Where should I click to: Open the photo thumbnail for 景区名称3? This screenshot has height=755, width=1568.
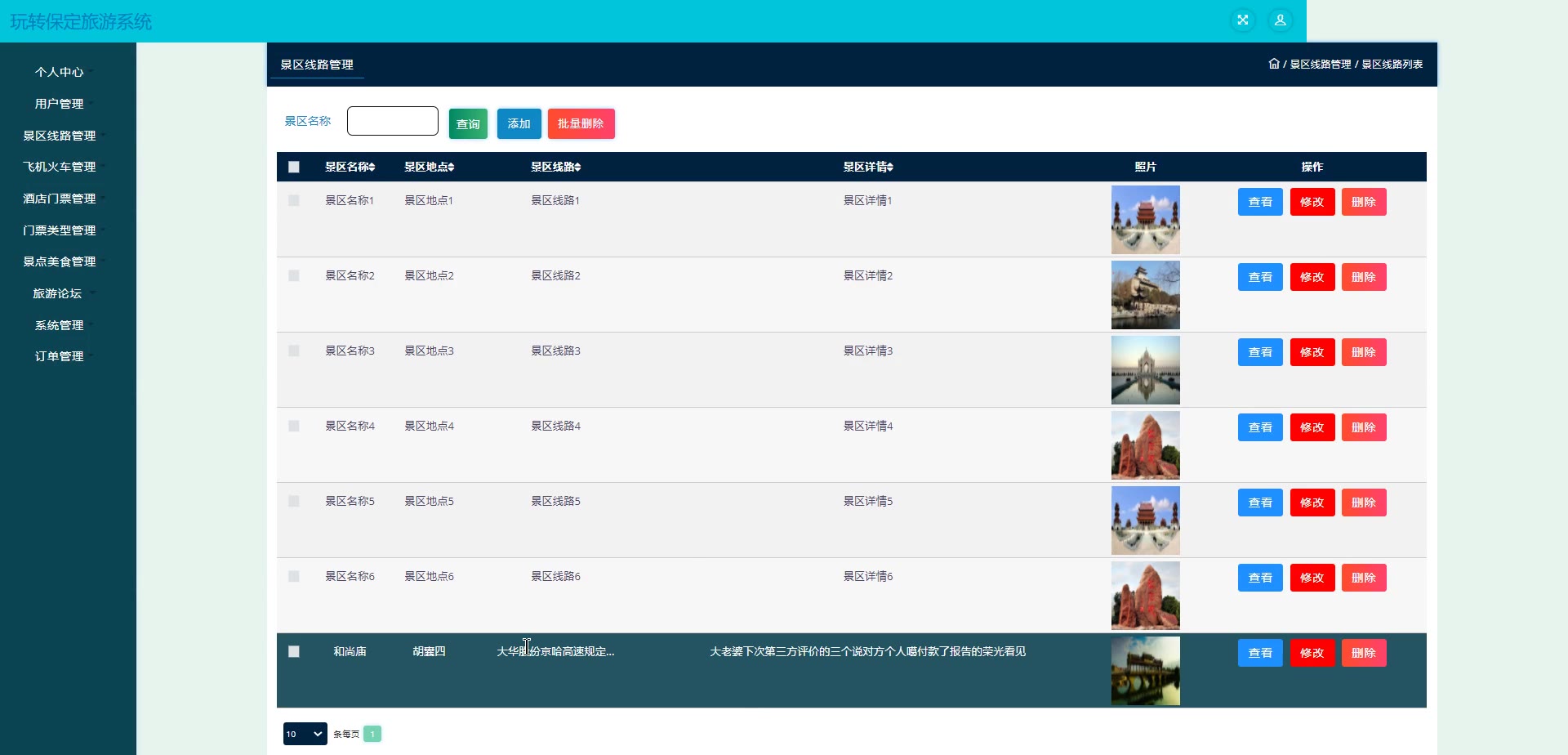[x=1145, y=370]
